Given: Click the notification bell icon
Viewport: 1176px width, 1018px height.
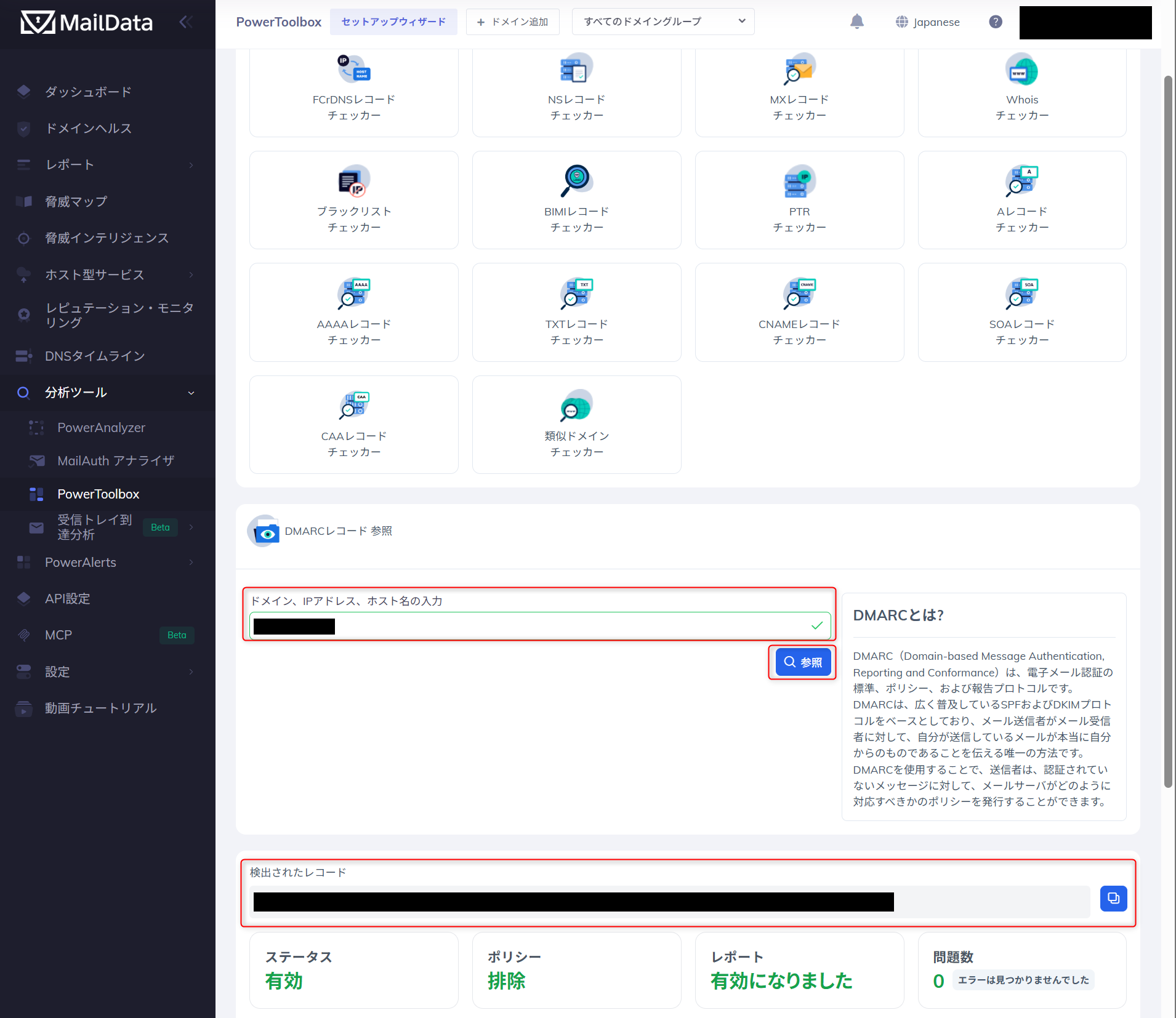Looking at the screenshot, I should (x=857, y=22).
